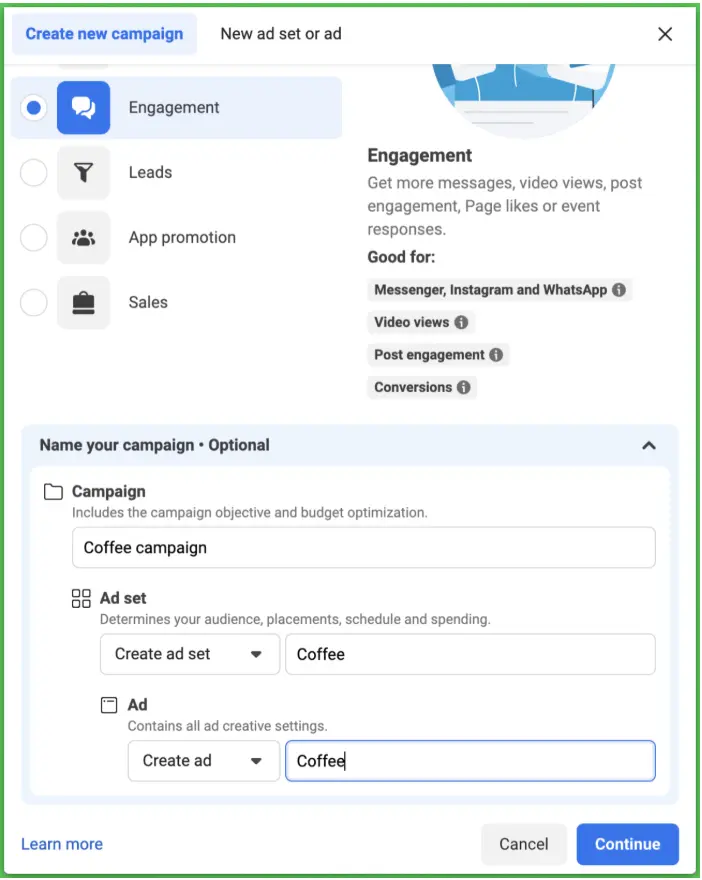Open the Create ad set dropdown
The width and height of the screenshot is (702, 880).
coord(189,654)
